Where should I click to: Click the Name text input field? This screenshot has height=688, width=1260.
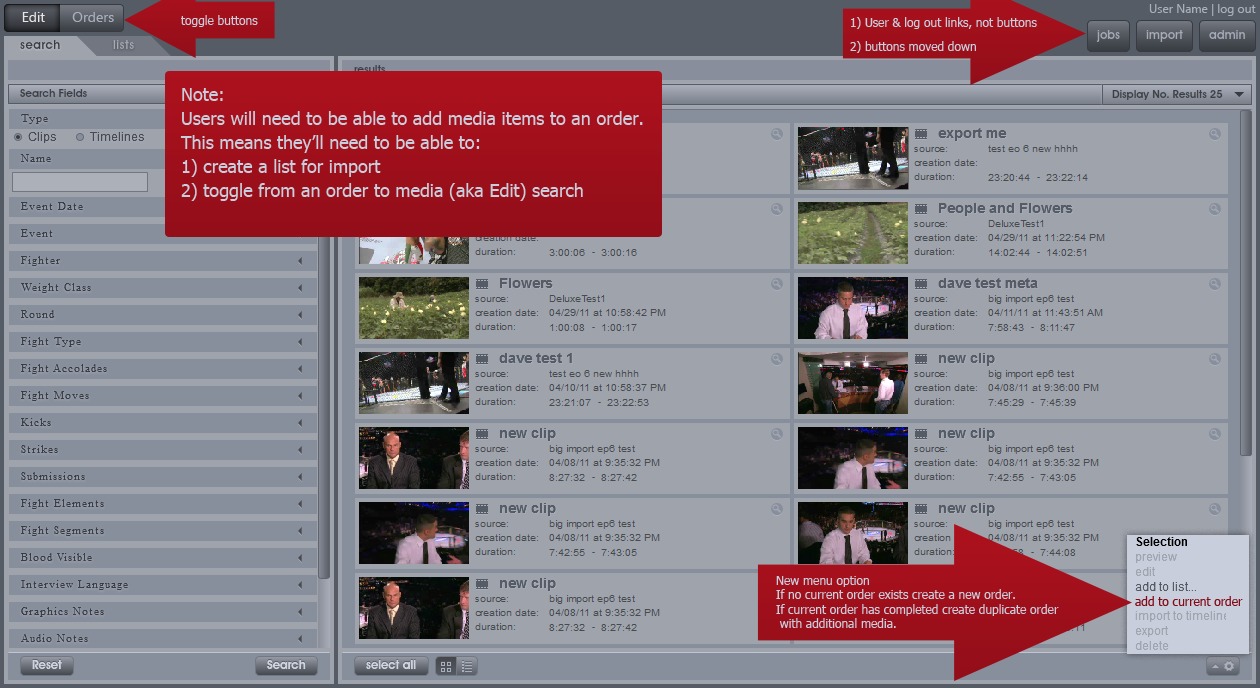click(x=80, y=182)
